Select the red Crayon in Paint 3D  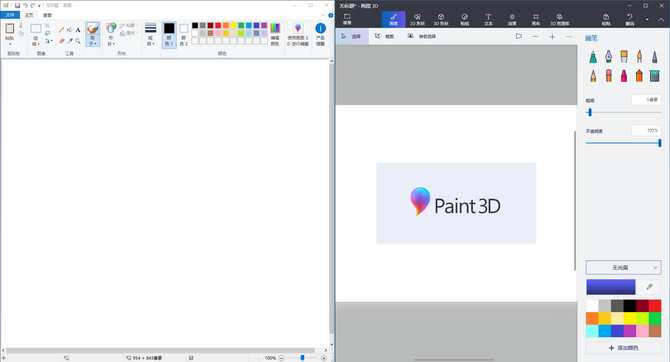click(x=624, y=76)
